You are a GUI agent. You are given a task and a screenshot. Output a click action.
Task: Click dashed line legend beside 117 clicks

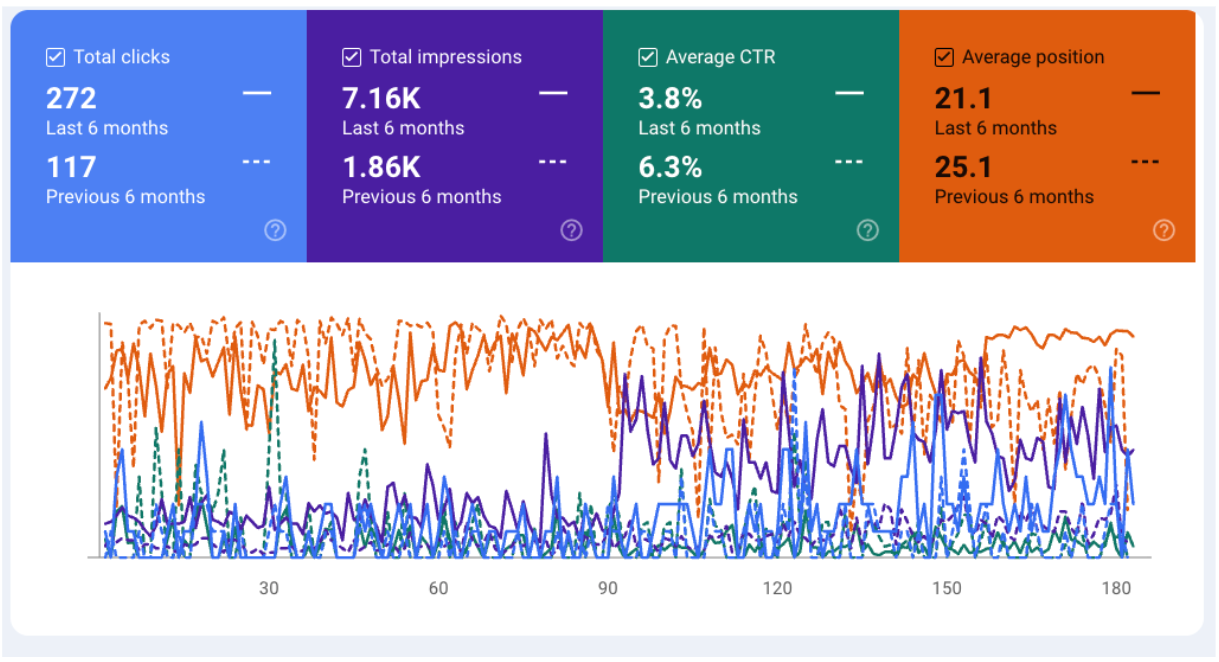click(257, 162)
